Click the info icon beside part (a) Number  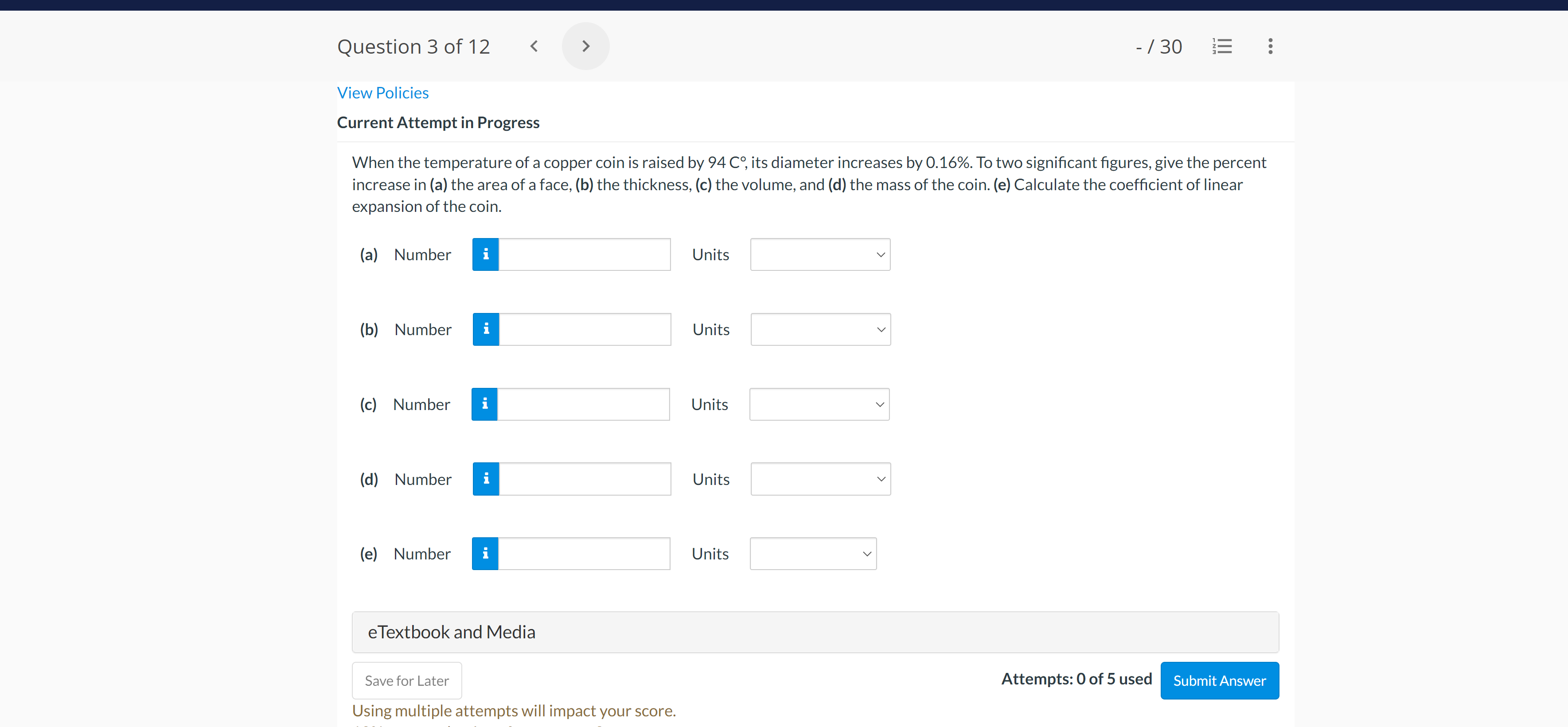click(485, 254)
